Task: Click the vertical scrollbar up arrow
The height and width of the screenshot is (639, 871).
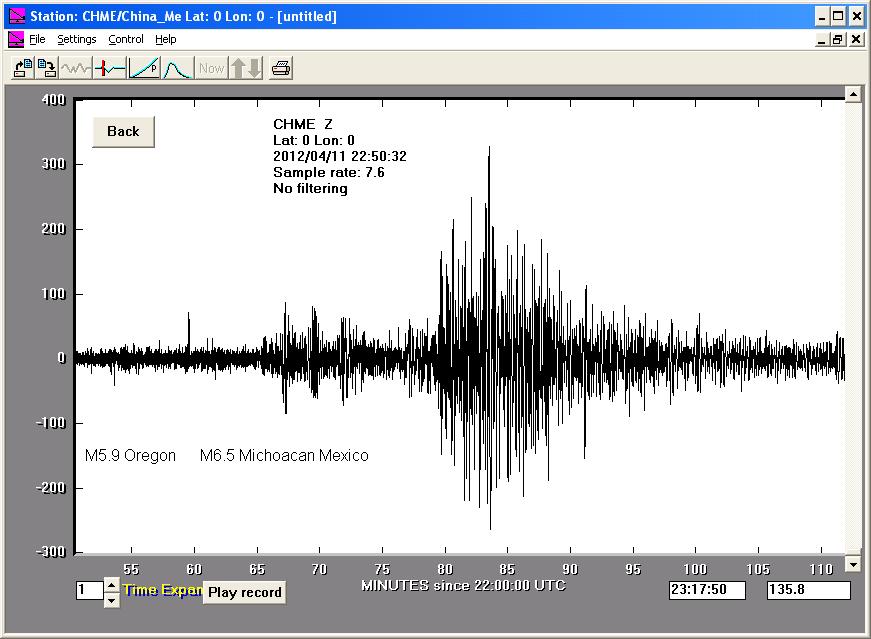Action: 853,95
